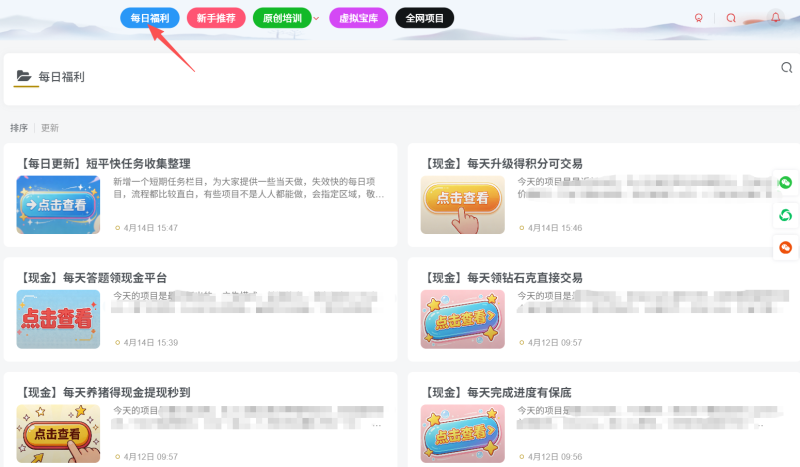Expand the 原创培训 dropdown arrow

tap(316, 18)
